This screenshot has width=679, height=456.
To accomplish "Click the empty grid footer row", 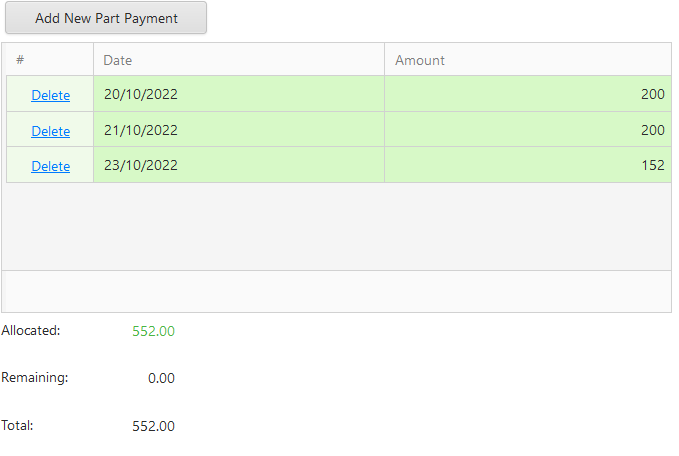I will pos(337,291).
